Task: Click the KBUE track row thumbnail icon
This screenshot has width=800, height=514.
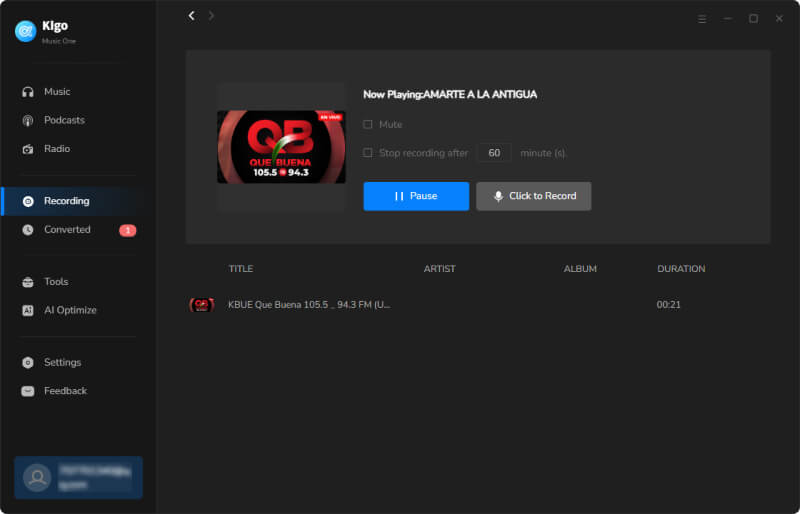Action: point(202,305)
